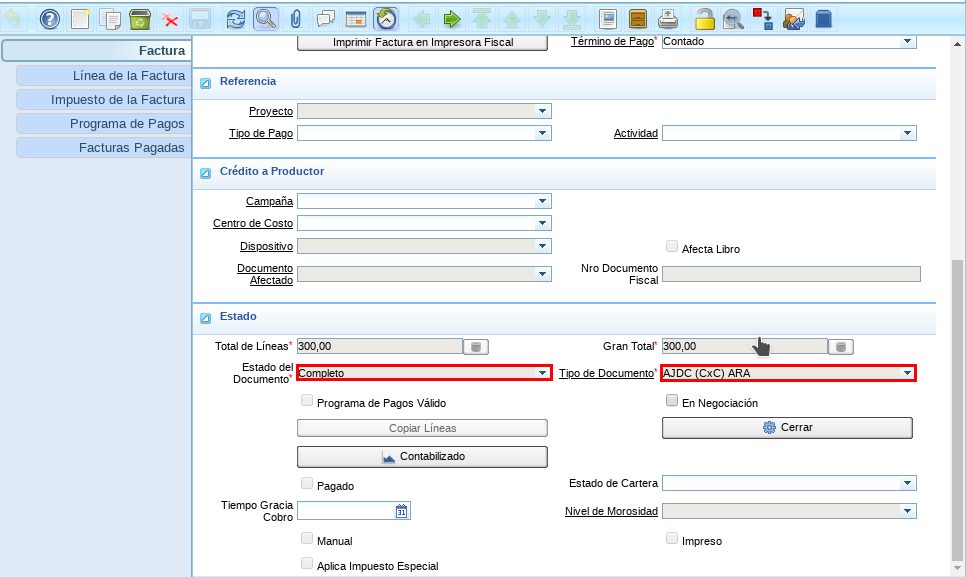Click the Print printer icon
The width and height of the screenshot is (966, 577).
[x=668, y=19]
